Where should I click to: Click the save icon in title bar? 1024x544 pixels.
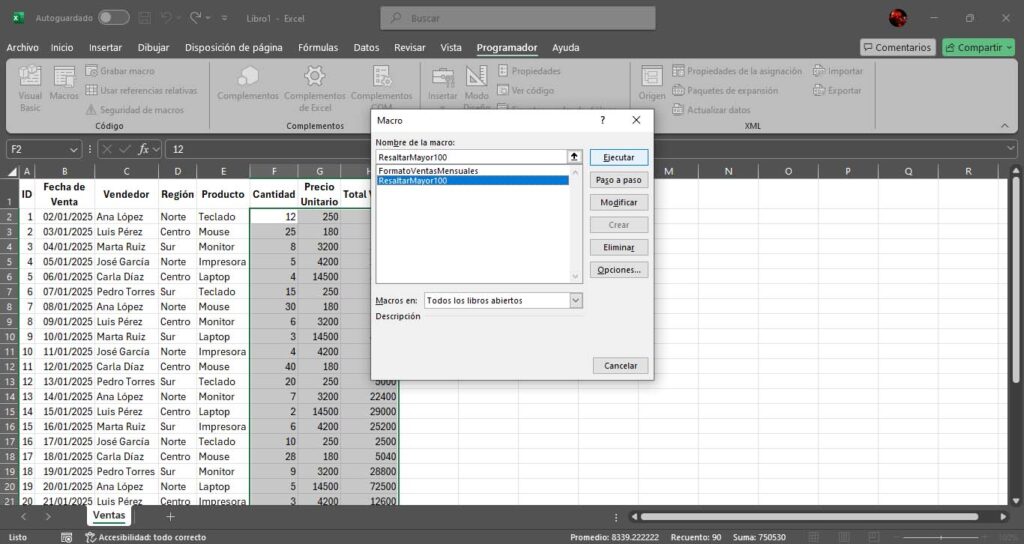[144, 18]
